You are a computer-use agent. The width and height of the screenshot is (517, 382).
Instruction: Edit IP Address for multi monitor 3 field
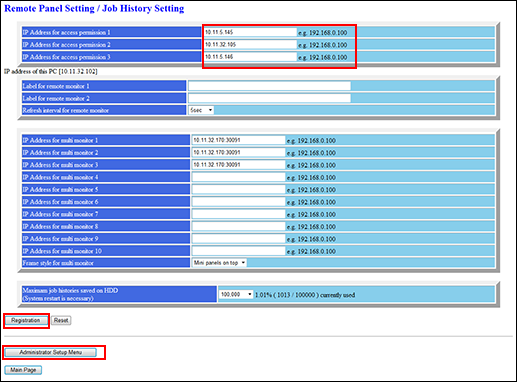pyautogui.click(x=239, y=165)
